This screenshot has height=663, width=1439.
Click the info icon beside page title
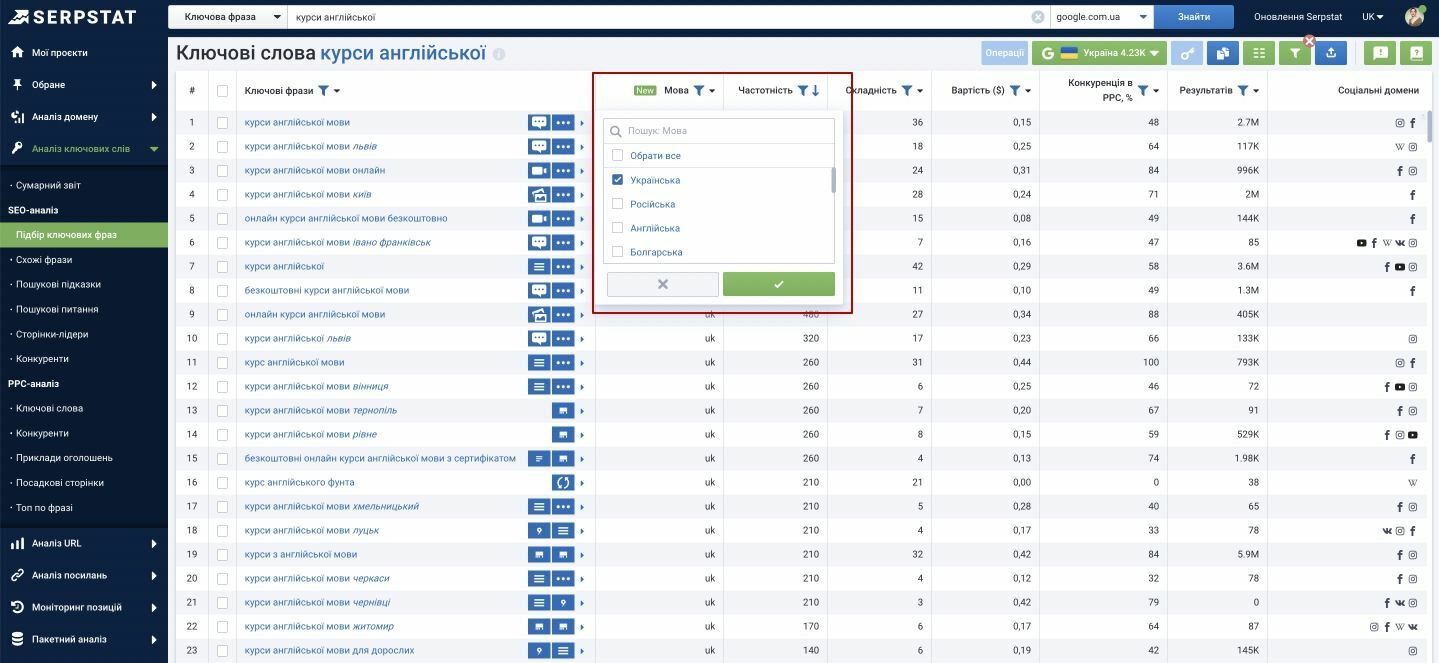499,54
